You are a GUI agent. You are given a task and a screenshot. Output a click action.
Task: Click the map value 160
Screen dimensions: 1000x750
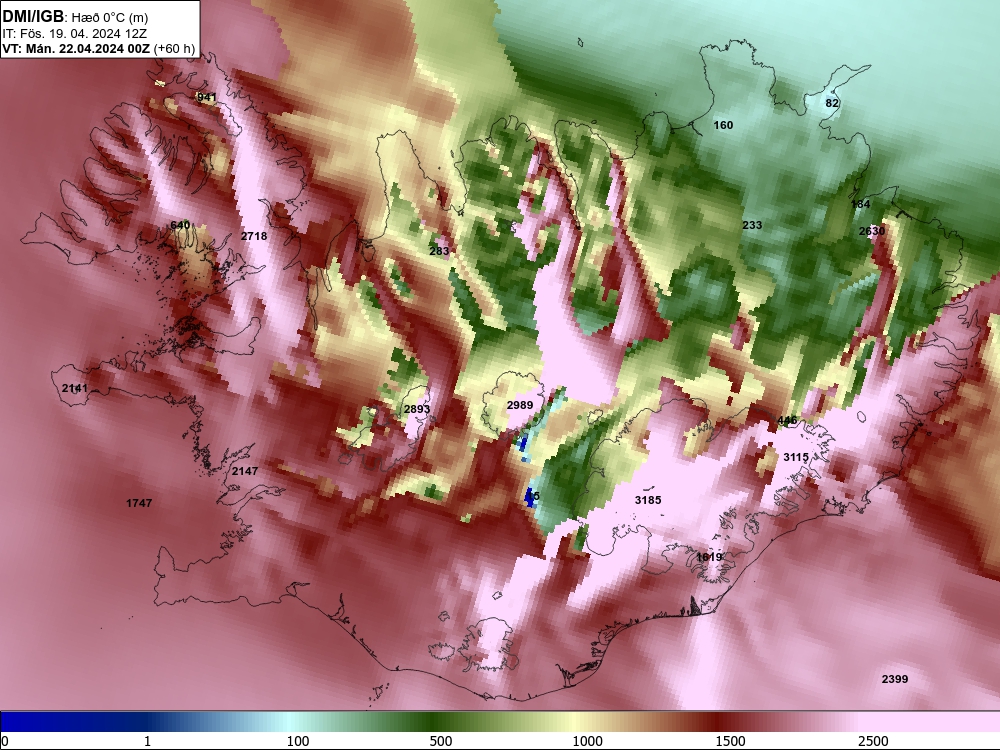pos(723,125)
